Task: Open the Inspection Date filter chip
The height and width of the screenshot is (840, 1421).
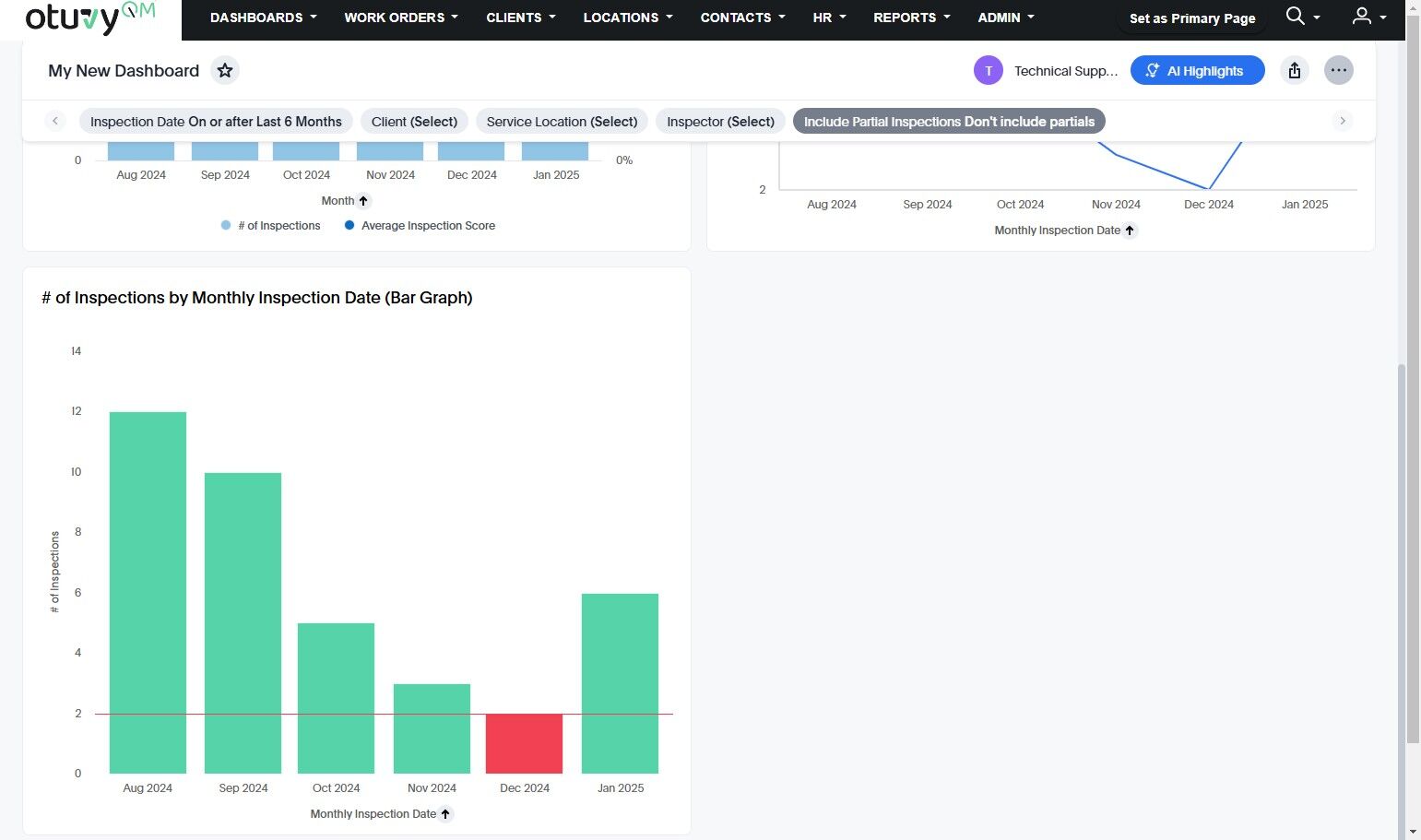Action: coord(216,122)
